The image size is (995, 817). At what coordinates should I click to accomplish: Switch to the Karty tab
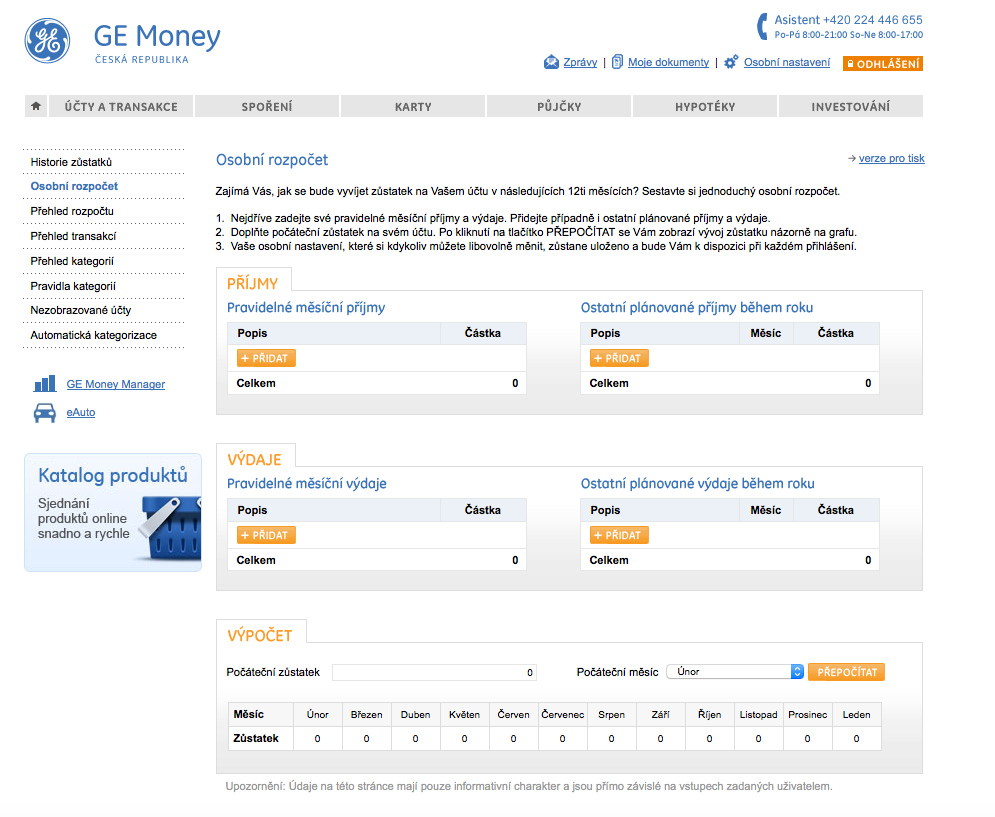coord(413,106)
